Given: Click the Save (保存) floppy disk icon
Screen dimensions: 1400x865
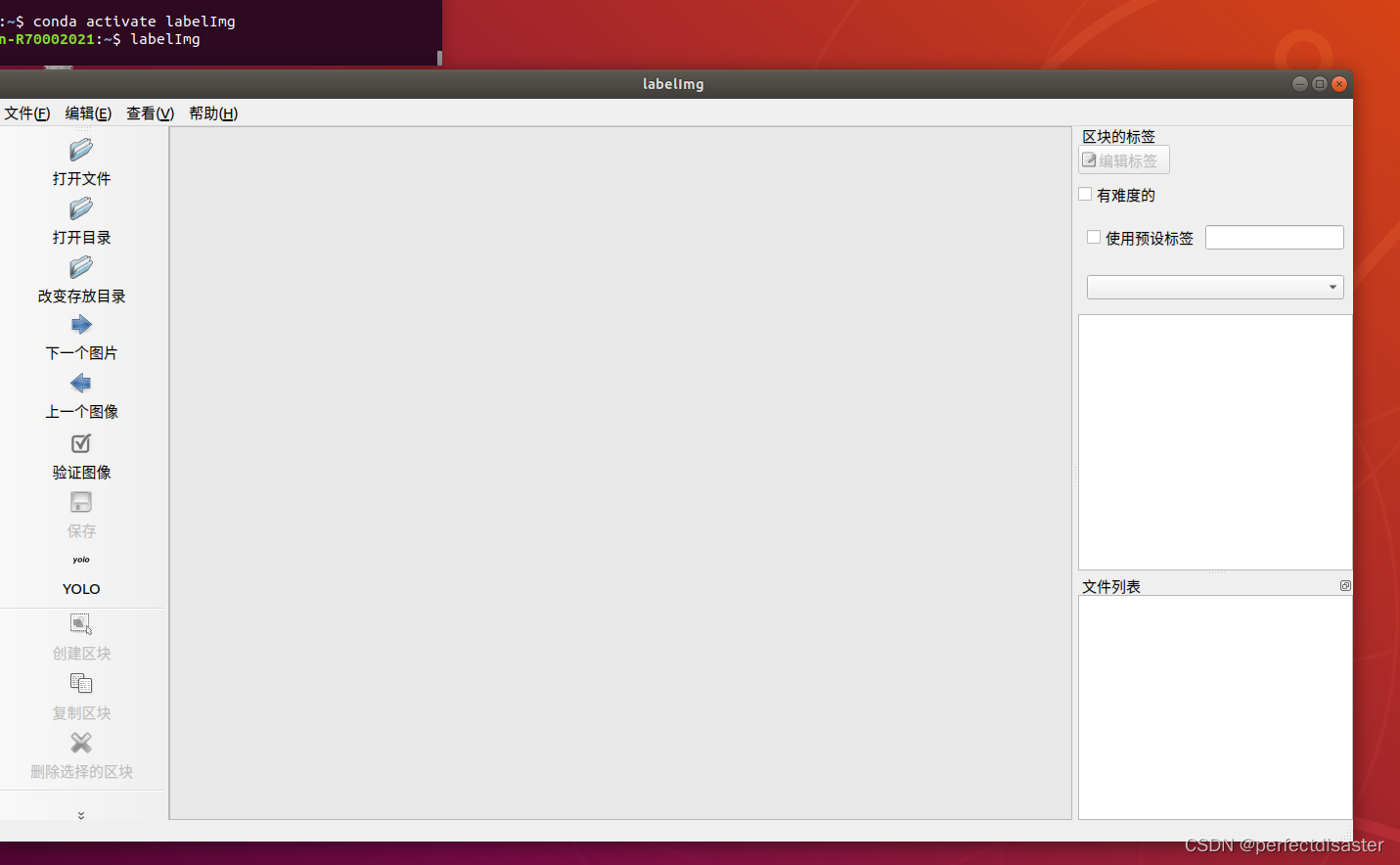Looking at the screenshot, I should pyautogui.click(x=81, y=502).
